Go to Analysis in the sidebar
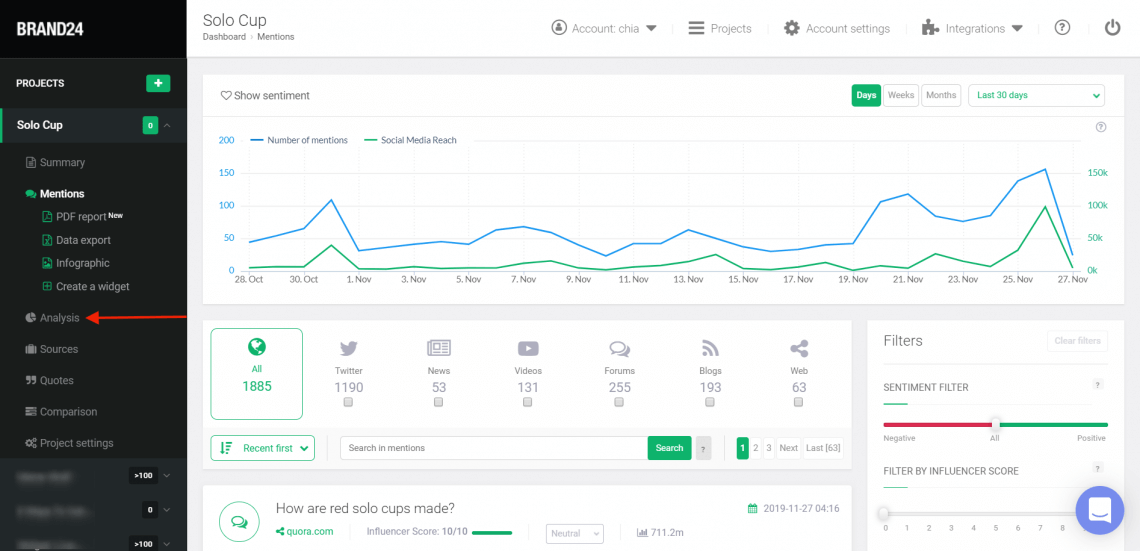The image size is (1140, 551). [x=52, y=318]
